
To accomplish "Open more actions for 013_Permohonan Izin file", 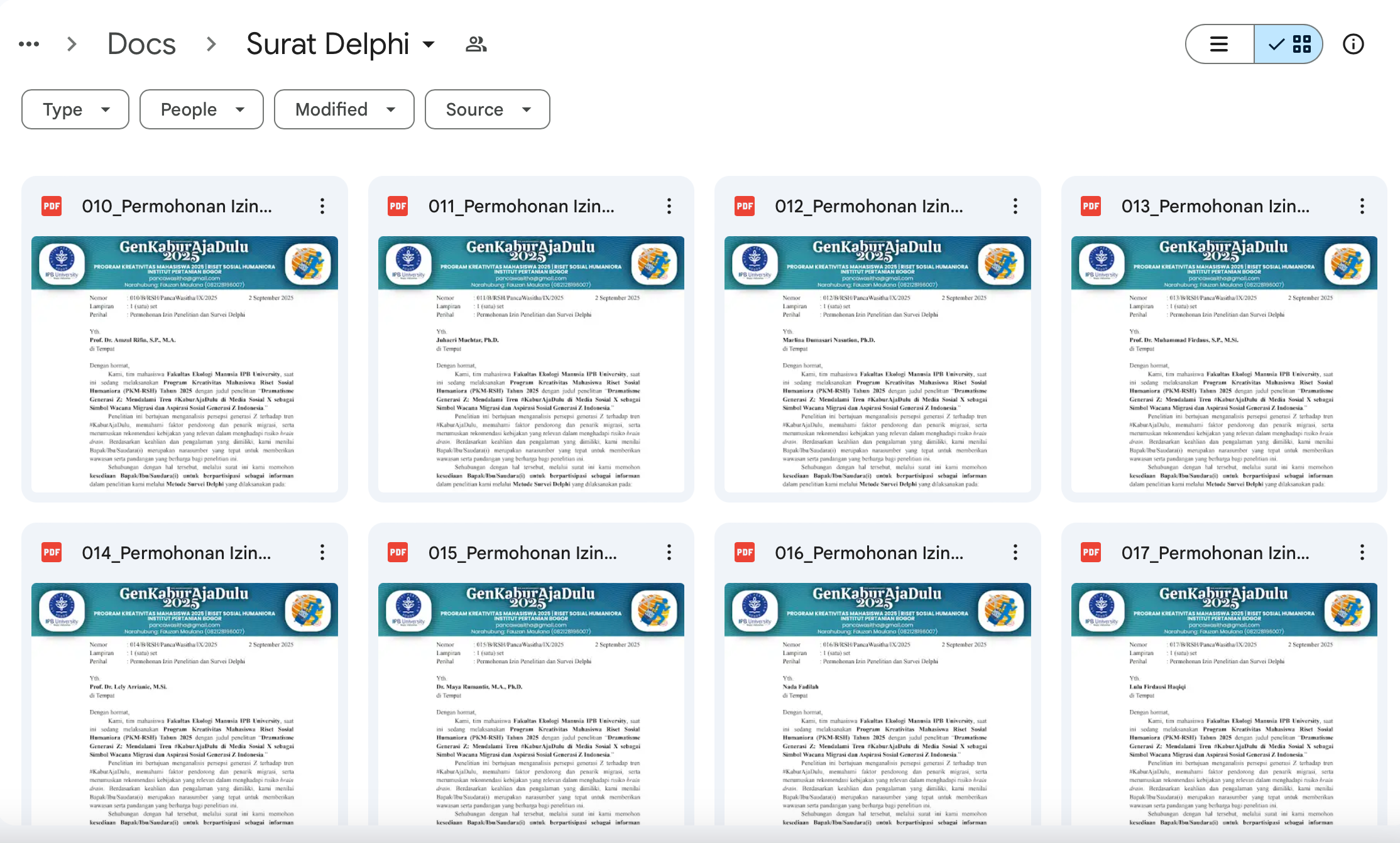I will pyautogui.click(x=1362, y=206).
